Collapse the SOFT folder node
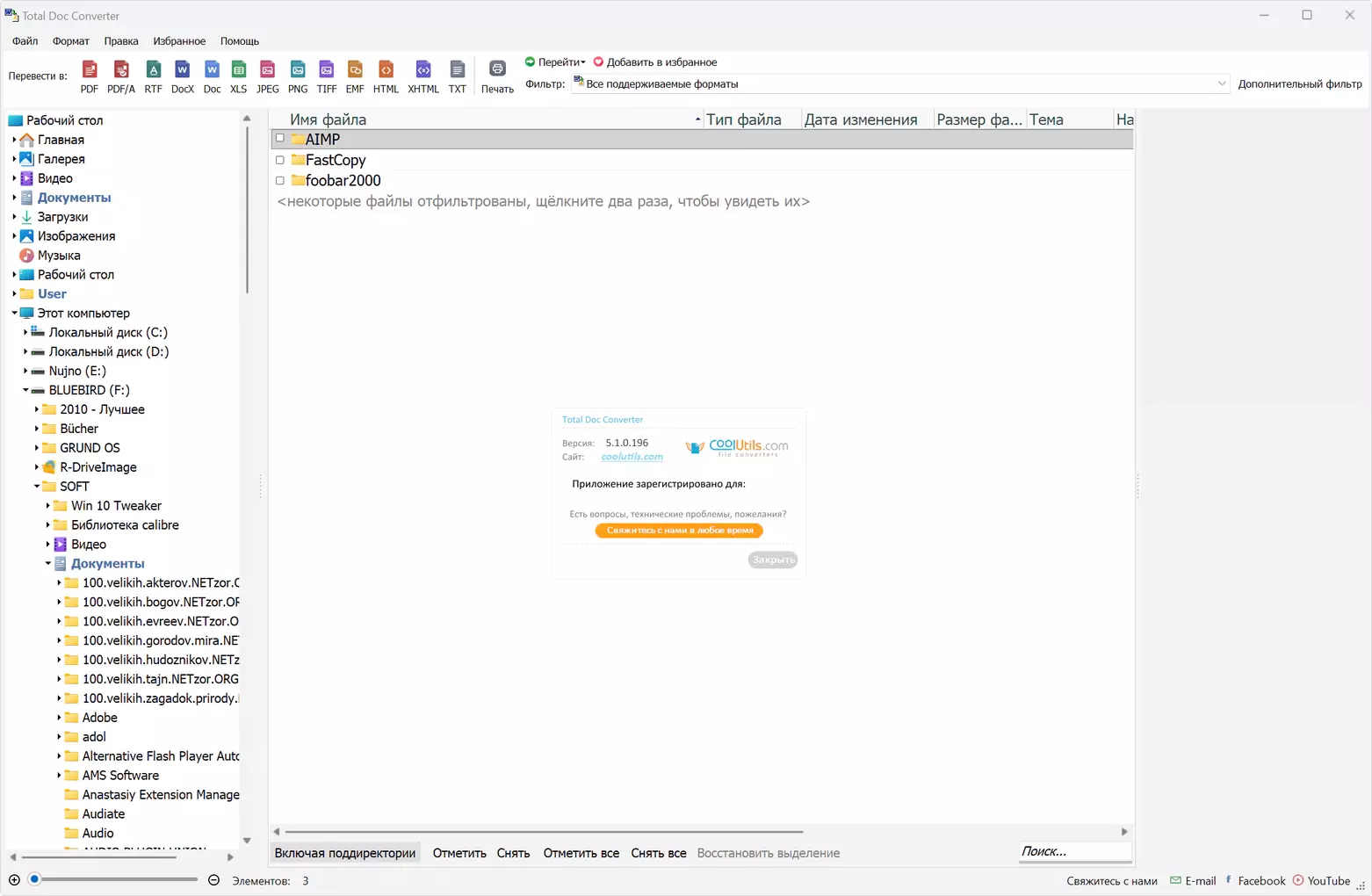Viewport: 1372px width, 896px height. pos(37,487)
